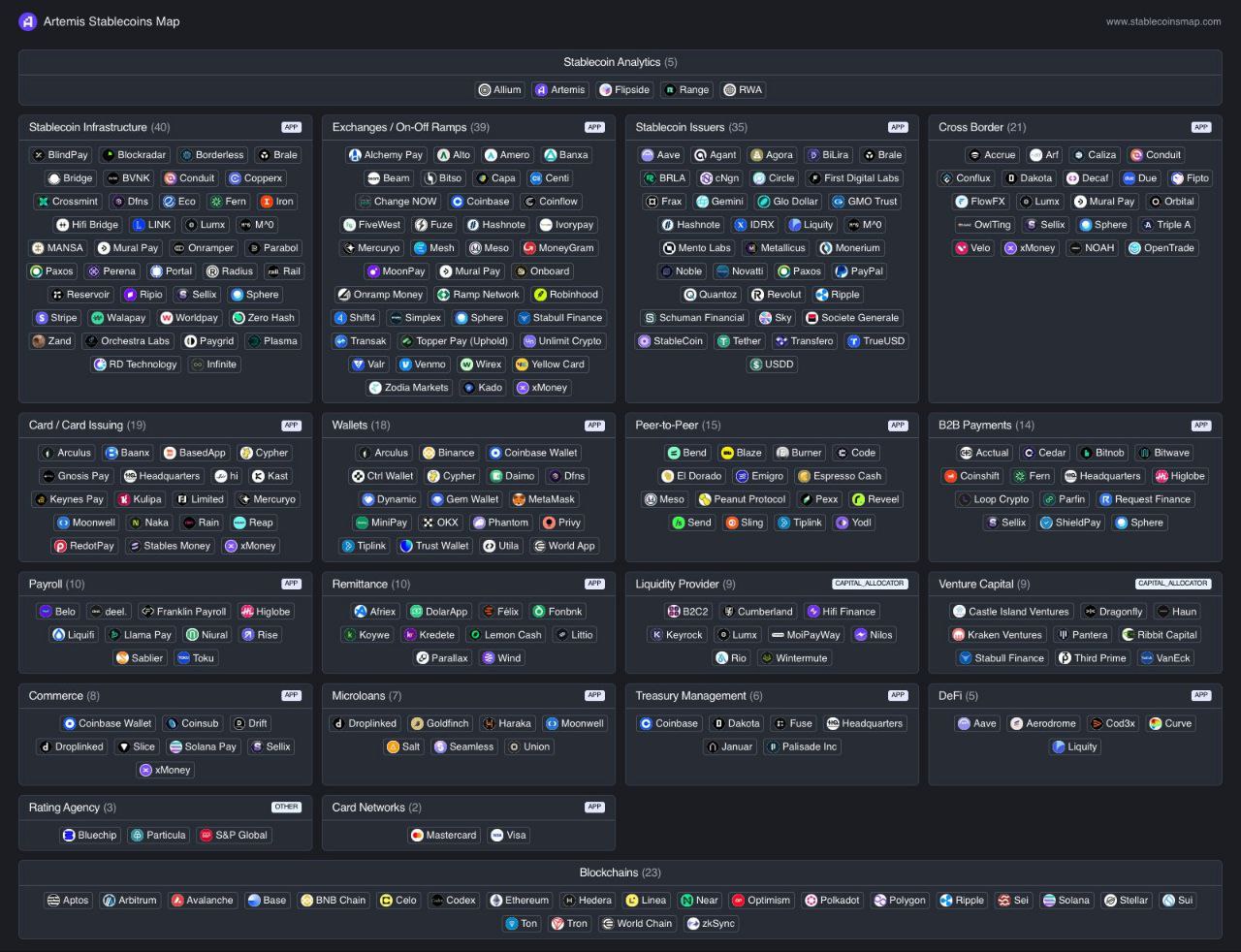
Task: Open the Castle Island Ventures chip
Action: (x=1011, y=612)
